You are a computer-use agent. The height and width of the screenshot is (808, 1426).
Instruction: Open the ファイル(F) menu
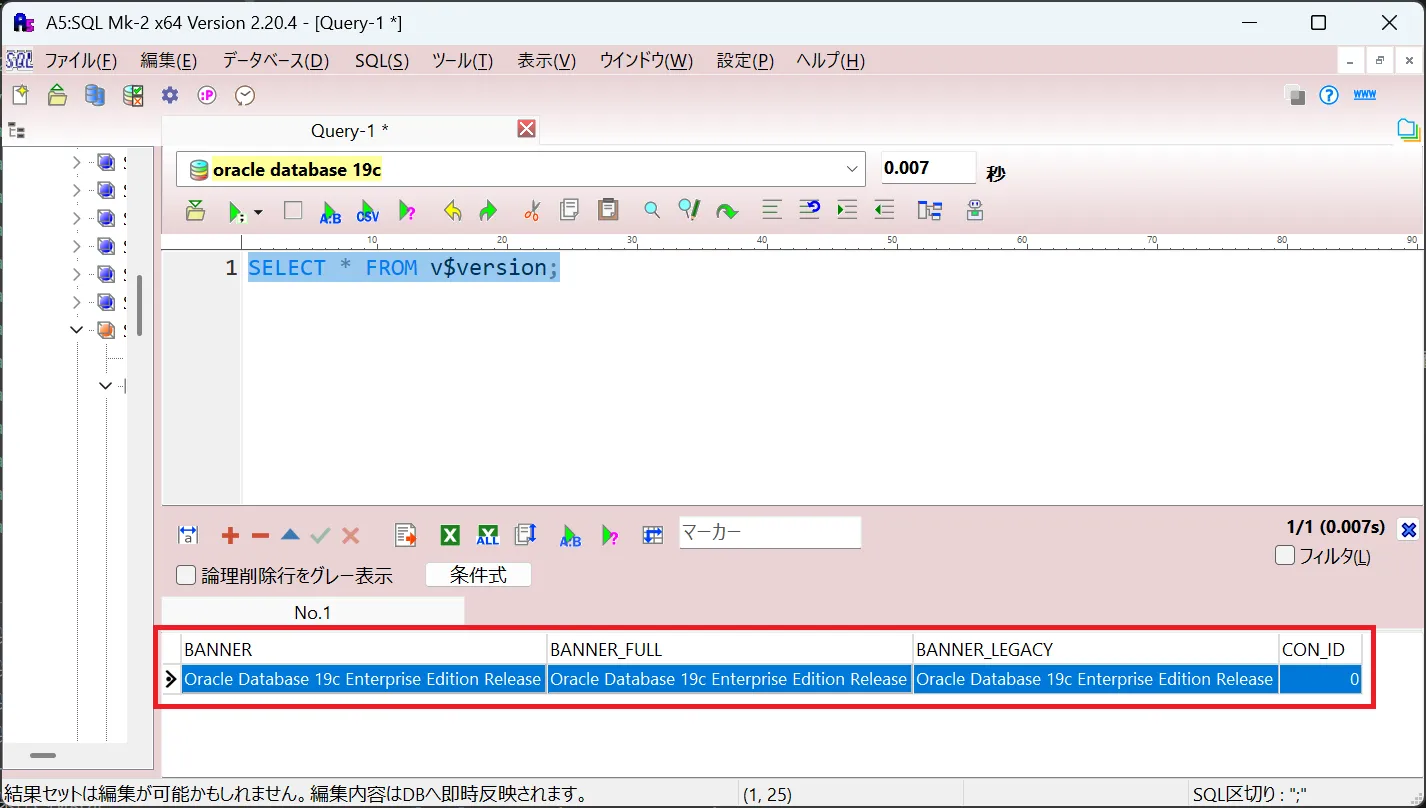80,60
